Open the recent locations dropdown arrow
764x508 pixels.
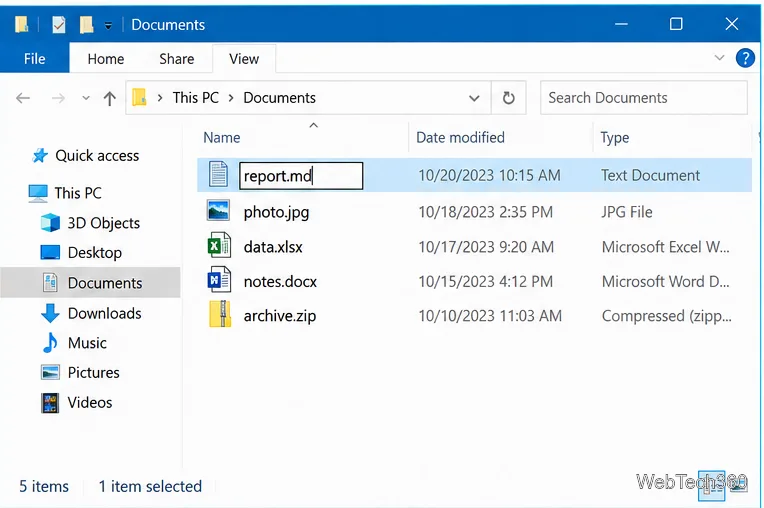tap(86, 98)
